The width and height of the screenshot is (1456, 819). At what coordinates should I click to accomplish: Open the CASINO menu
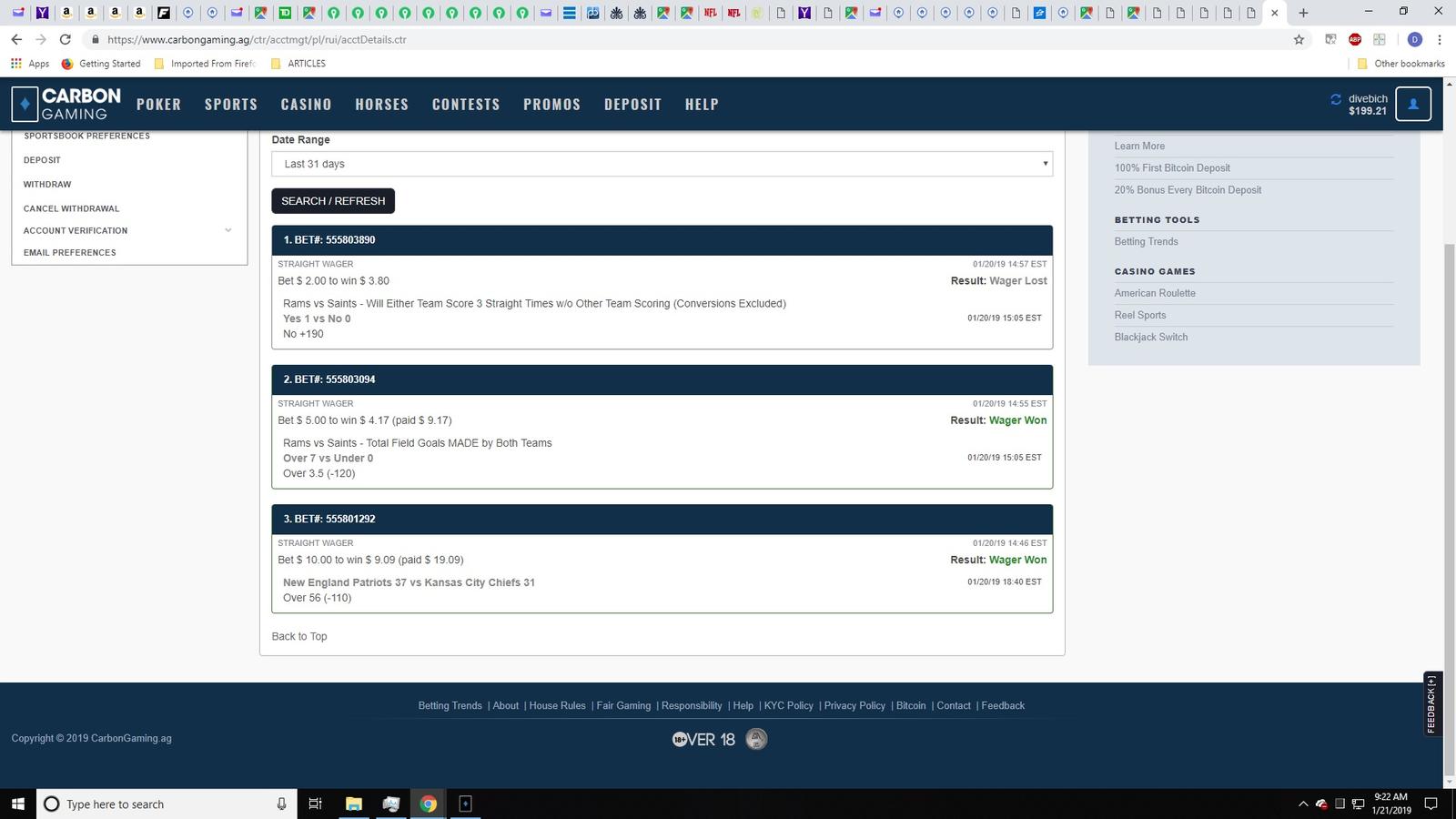tap(307, 105)
